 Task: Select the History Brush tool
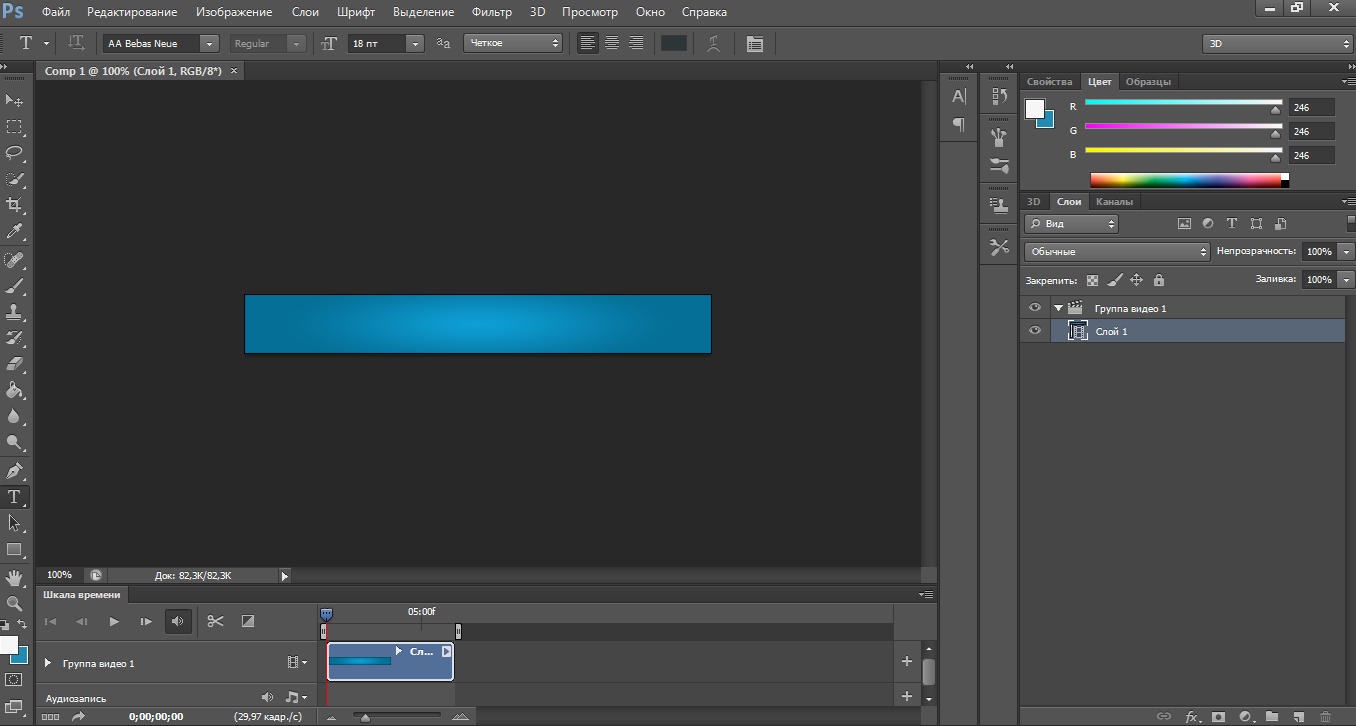click(x=15, y=338)
